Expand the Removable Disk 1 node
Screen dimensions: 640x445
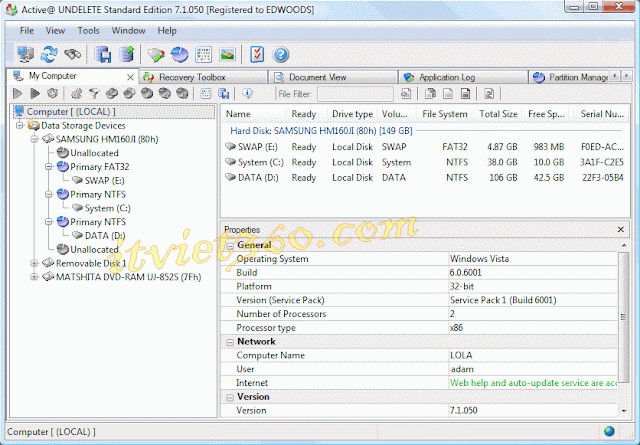point(34,263)
